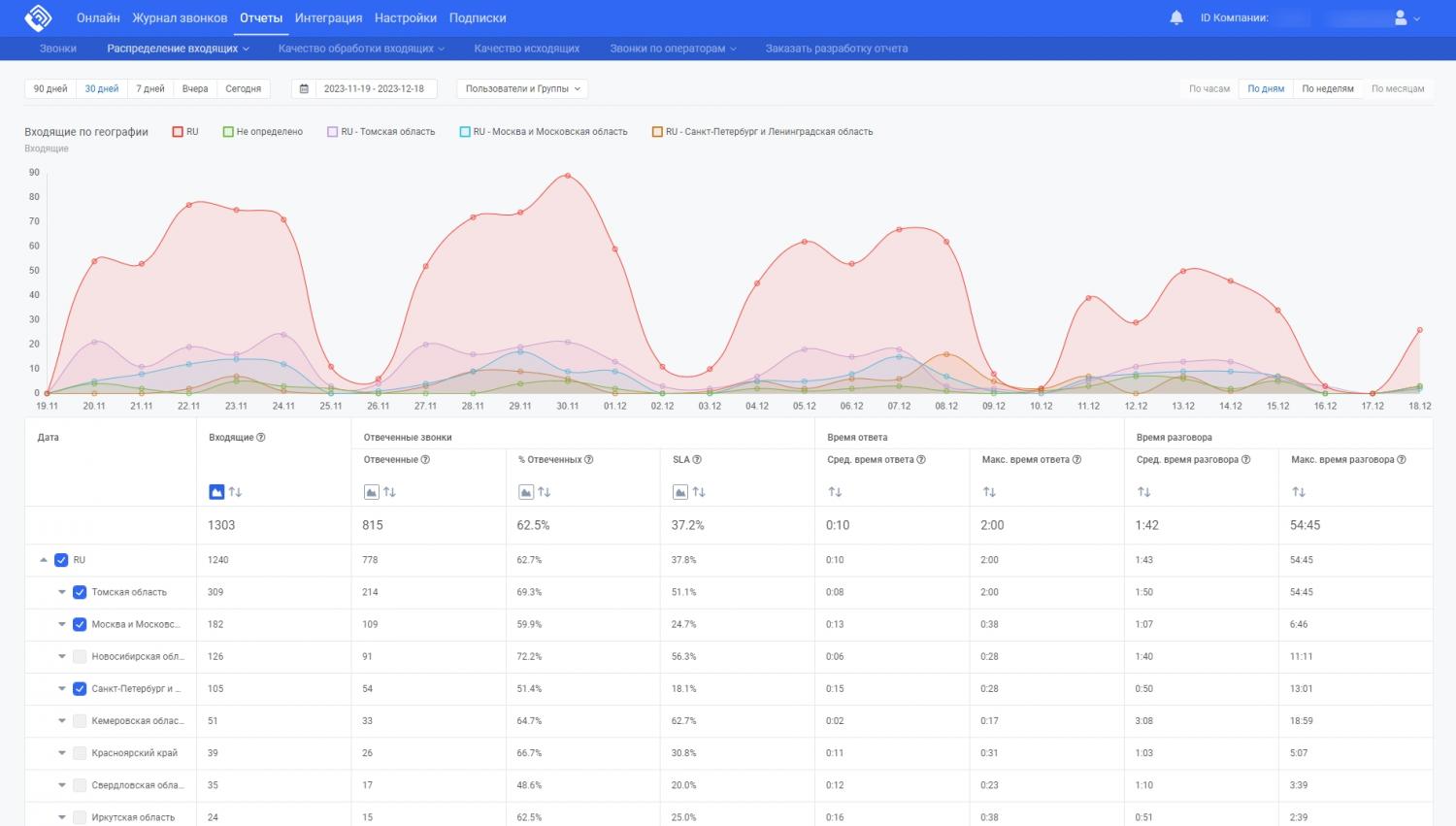Viewport: 1456px width, 826px height.
Task: Show chart for Входящие column
Action: point(216,492)
